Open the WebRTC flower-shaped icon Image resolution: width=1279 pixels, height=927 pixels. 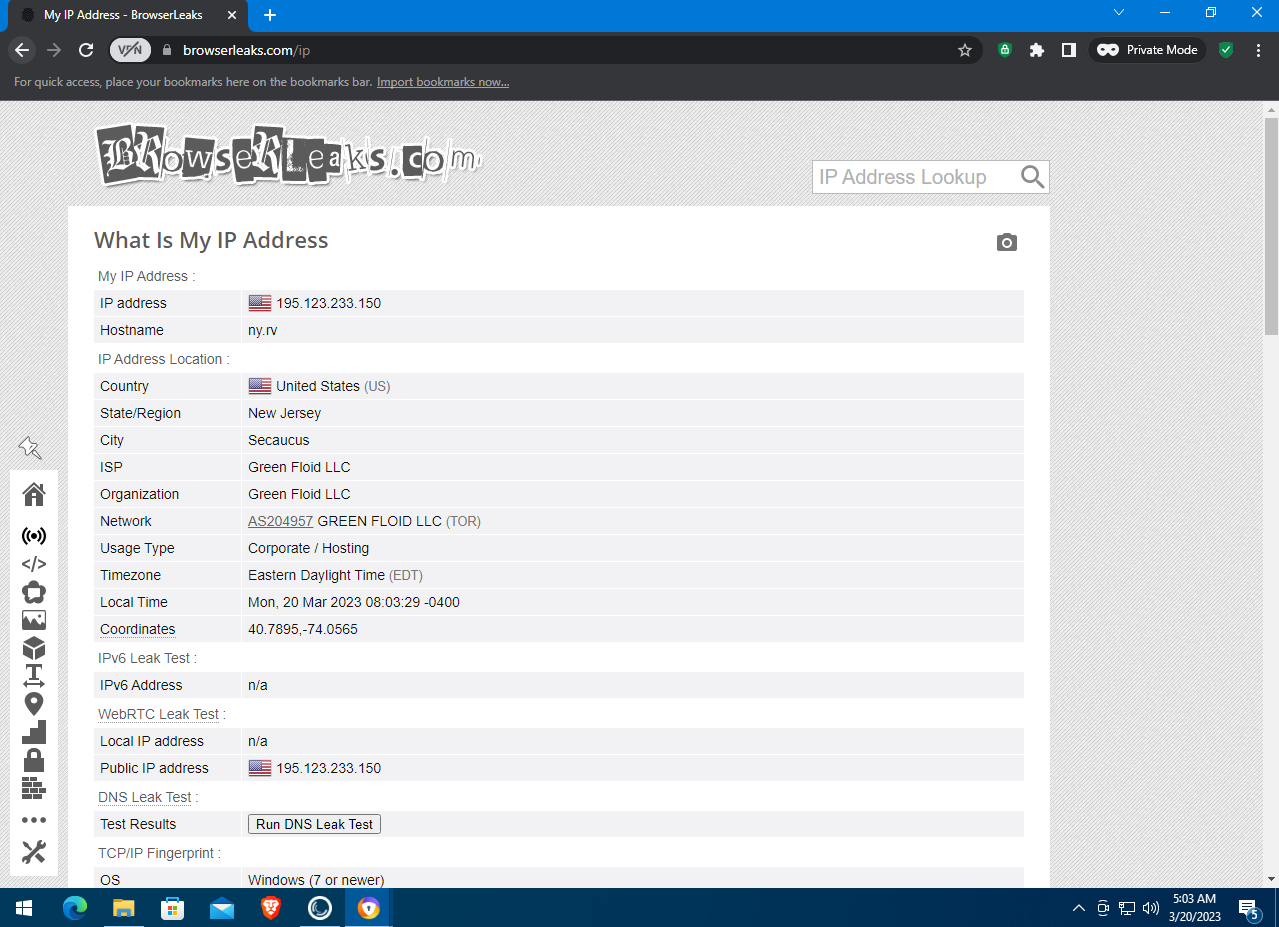click(34, 592)
